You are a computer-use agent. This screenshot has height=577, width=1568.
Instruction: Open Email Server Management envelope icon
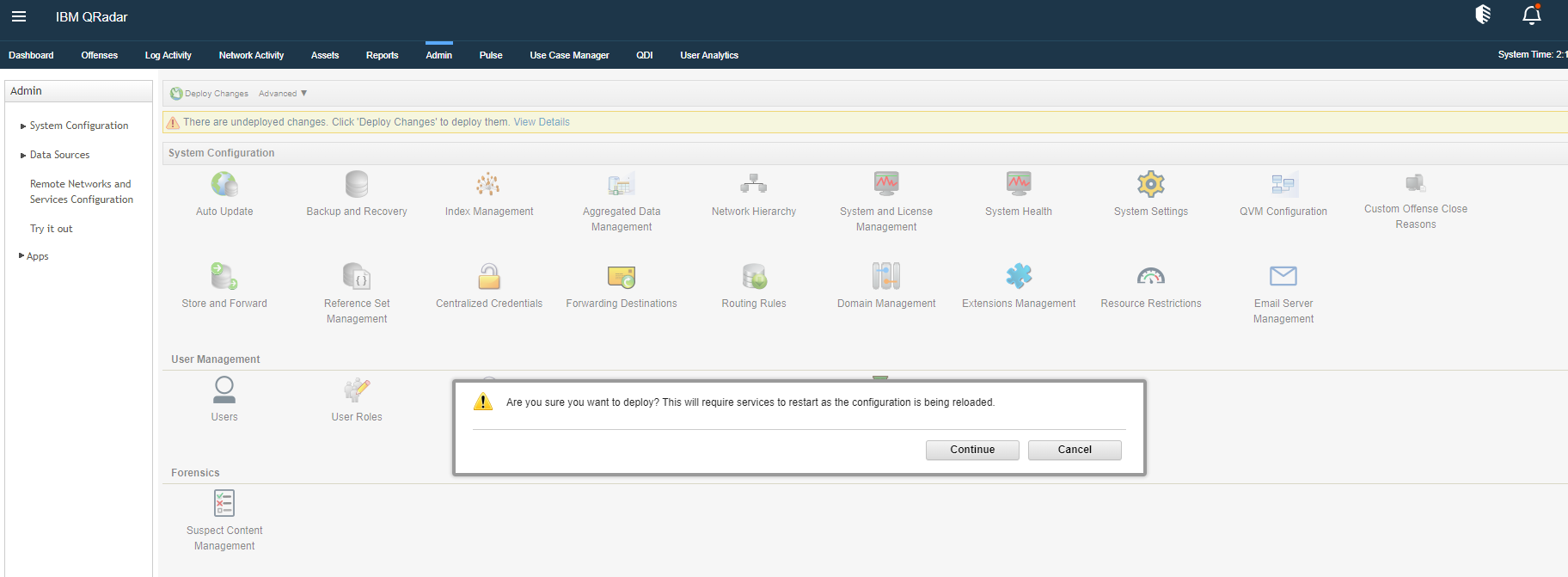[x=1283, y=276]
